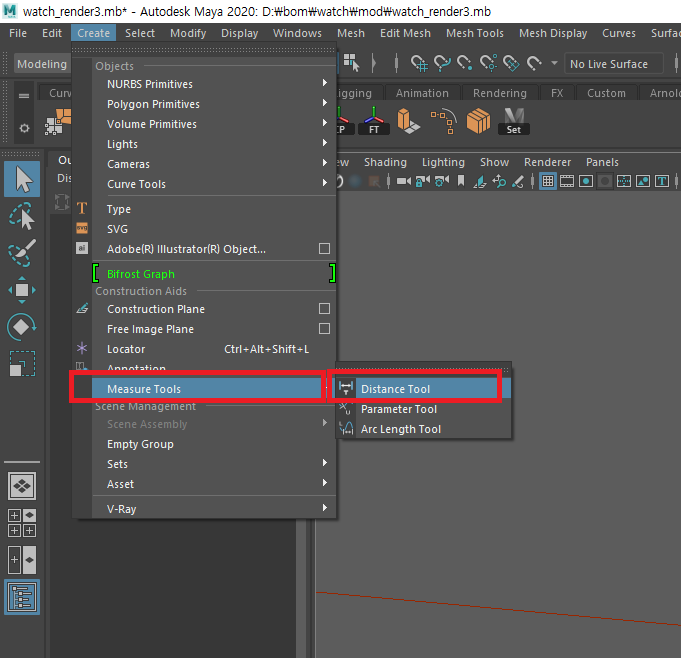Activate the Lasso select tool

(22, 215)
